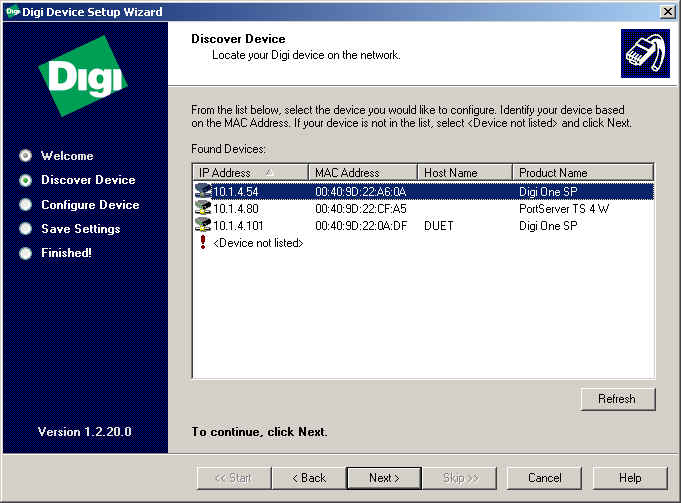This screenshot has height=503, width=681.
Task: Click the Discover Device step label in the sidebar
Action: tap(88, 180)
